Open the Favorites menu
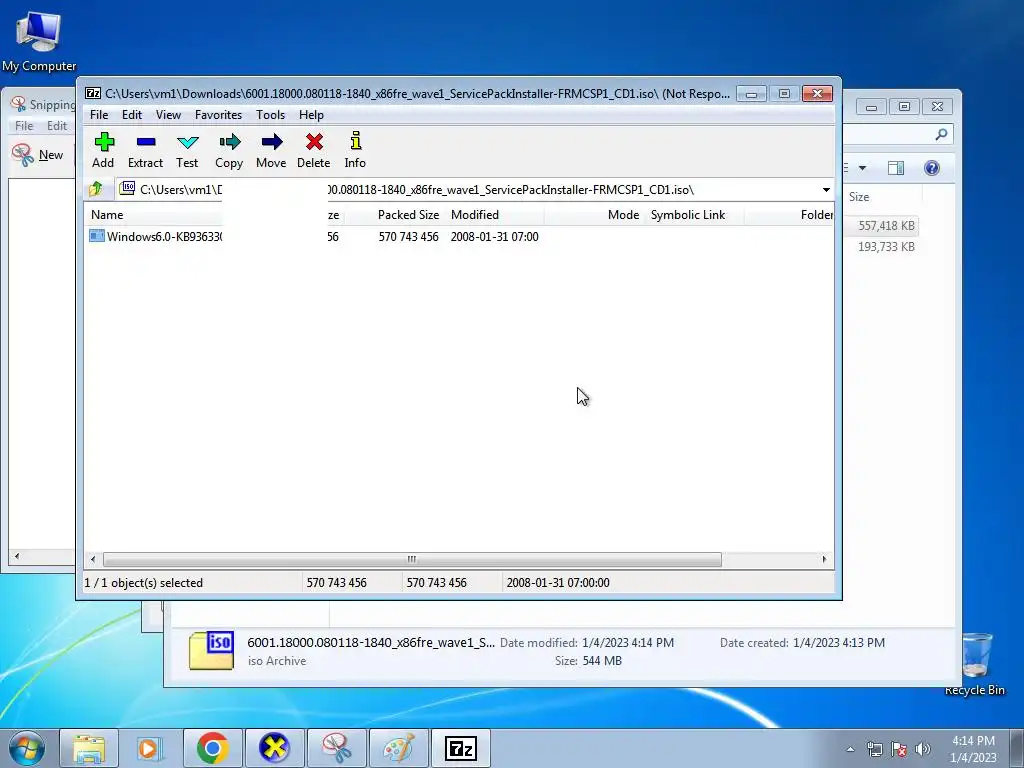Image resolution: width=1024 pixels, height=768 pixels. coord(218,114)
